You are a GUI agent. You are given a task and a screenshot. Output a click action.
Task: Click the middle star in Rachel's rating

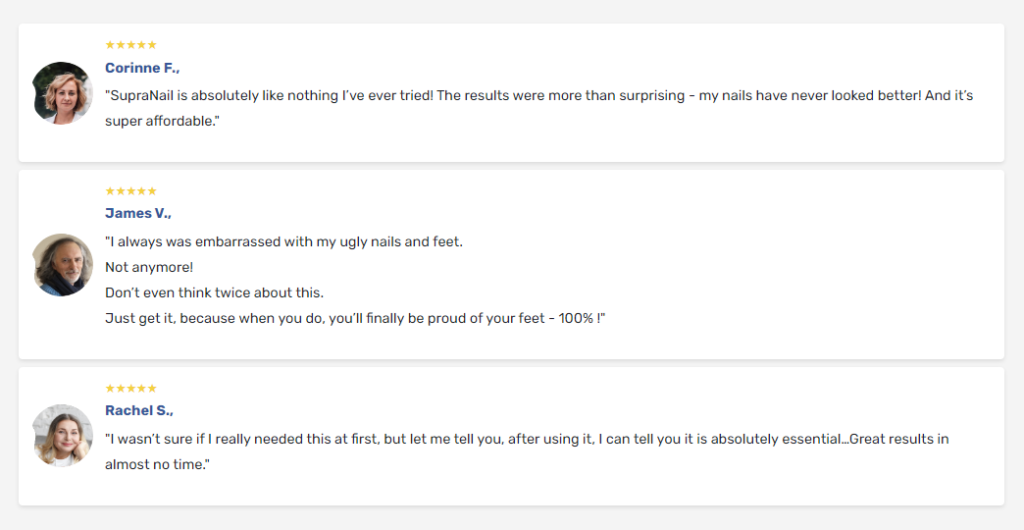[x=131, y=388]
